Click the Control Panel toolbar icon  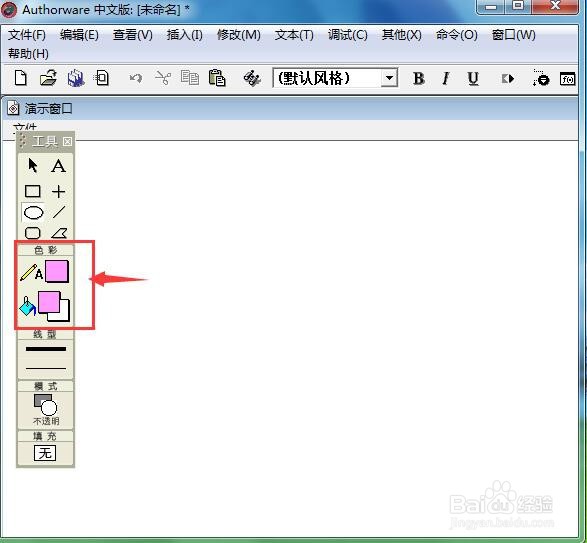coord(541,78)
